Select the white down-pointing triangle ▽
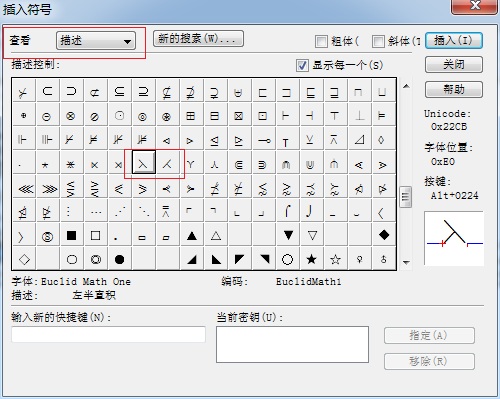Screen dimensions: 500x399 (312, 236)
